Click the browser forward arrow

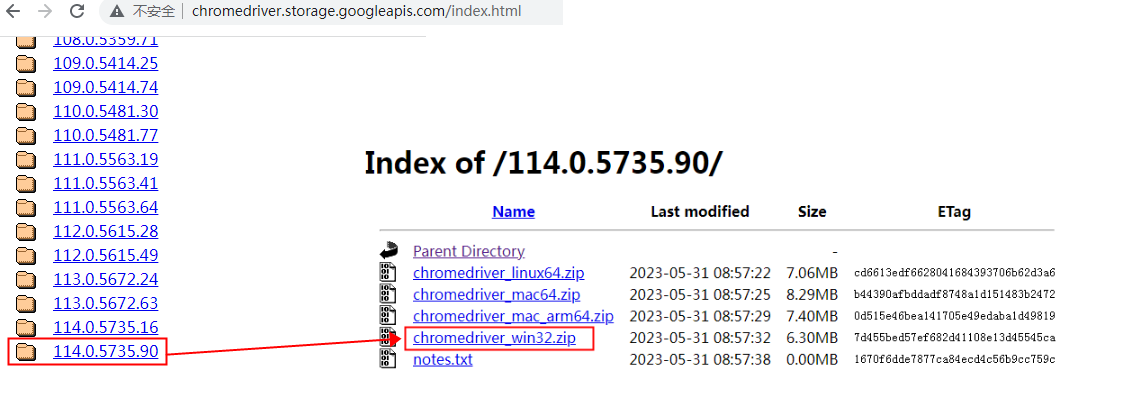click(44, 11)
